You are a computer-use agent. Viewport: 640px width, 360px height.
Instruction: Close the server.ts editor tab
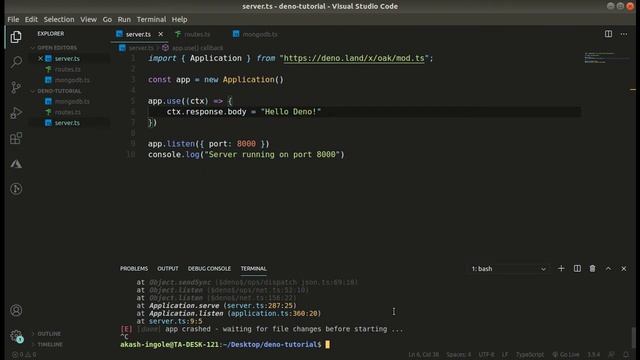(x=160, y=34)
